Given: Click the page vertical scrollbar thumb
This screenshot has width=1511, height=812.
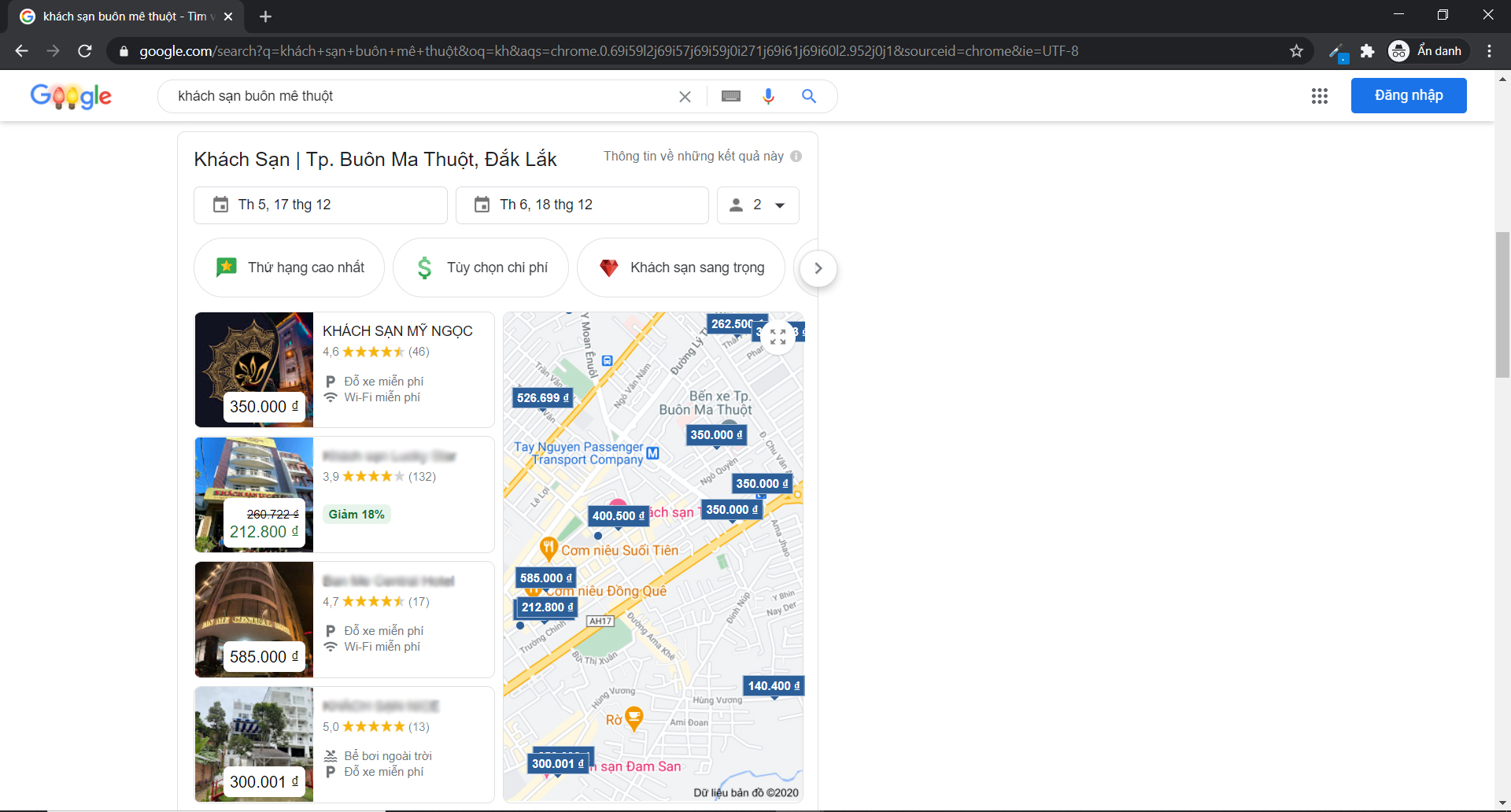Looking at the screenshot, I should 1502,304.
